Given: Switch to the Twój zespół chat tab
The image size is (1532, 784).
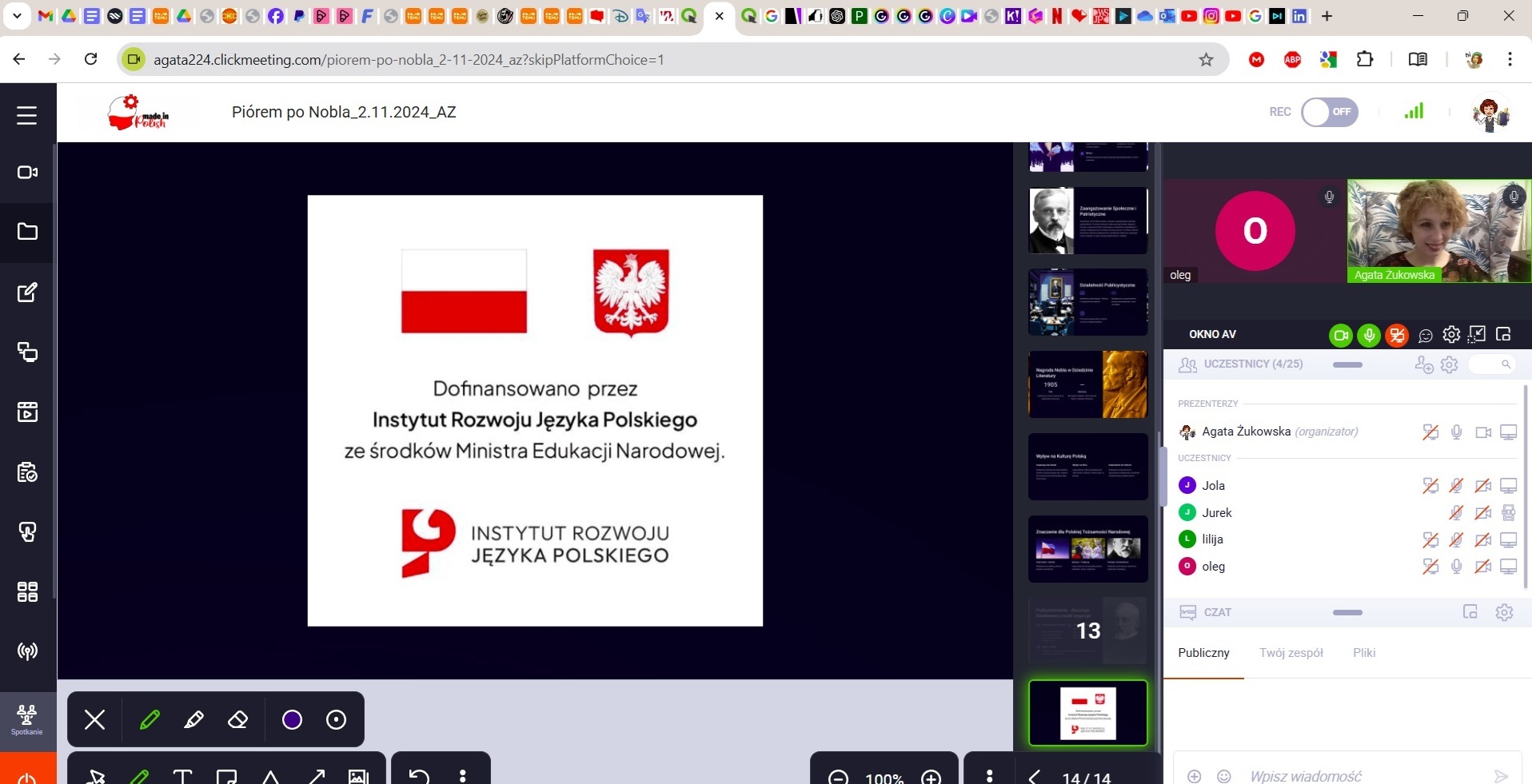Looking at the screenshot, I should pos(1291,653).
